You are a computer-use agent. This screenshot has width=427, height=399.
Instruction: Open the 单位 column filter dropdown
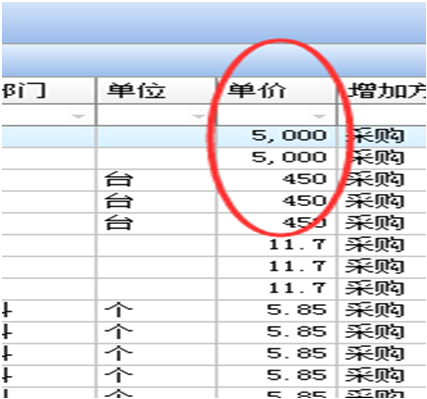(199, 116)
